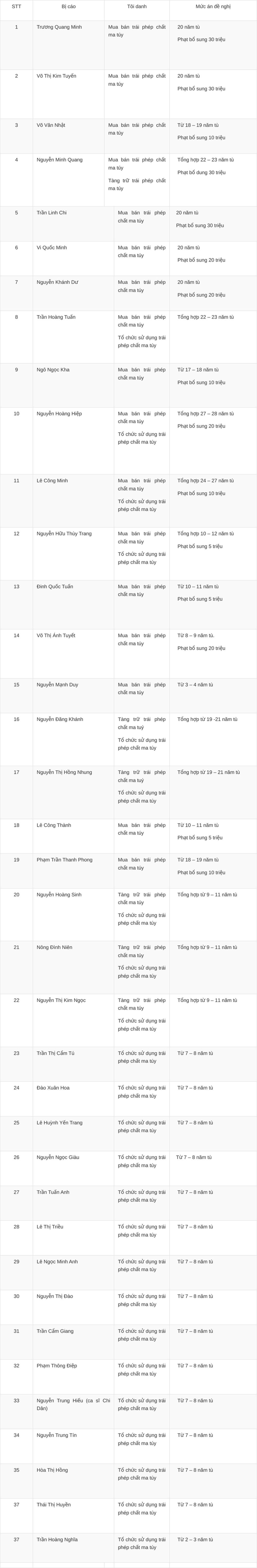The image size is (257, 1568).
Task: Select the name Trương Quang Minh
Action: [x=59, y=27]
